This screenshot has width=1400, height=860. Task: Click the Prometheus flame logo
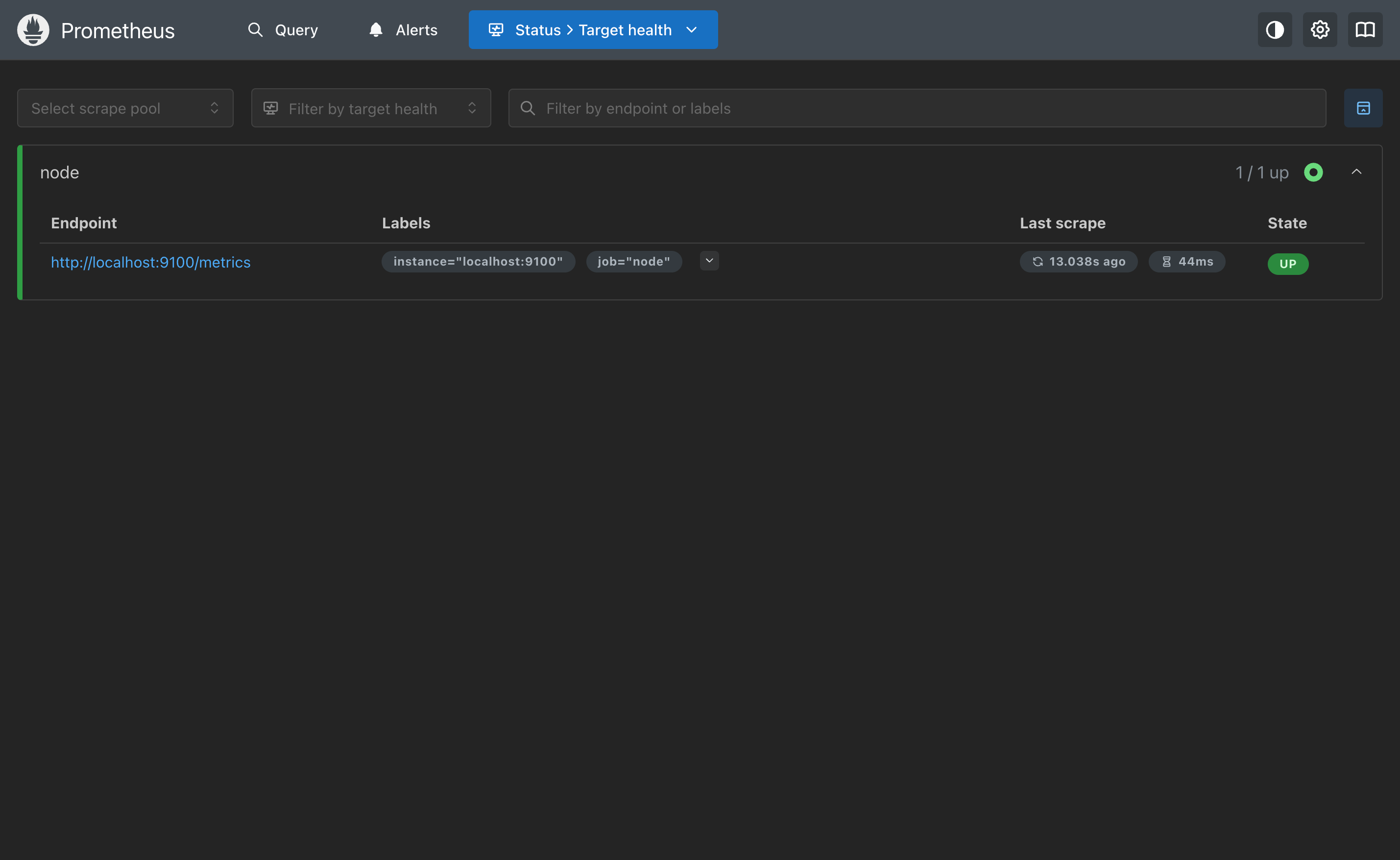(33, 29)
